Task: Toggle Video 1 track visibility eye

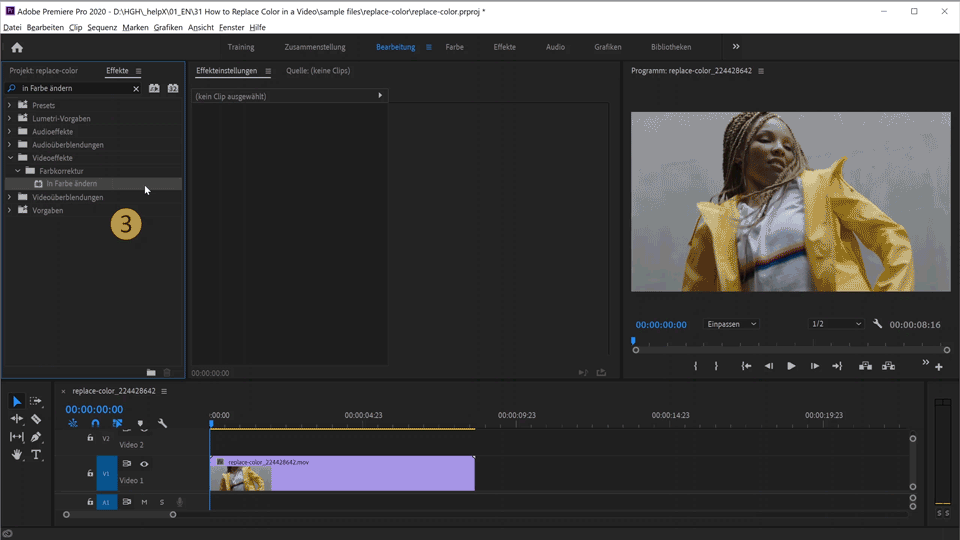Action: pyautogui.click(x=144, y=464)
